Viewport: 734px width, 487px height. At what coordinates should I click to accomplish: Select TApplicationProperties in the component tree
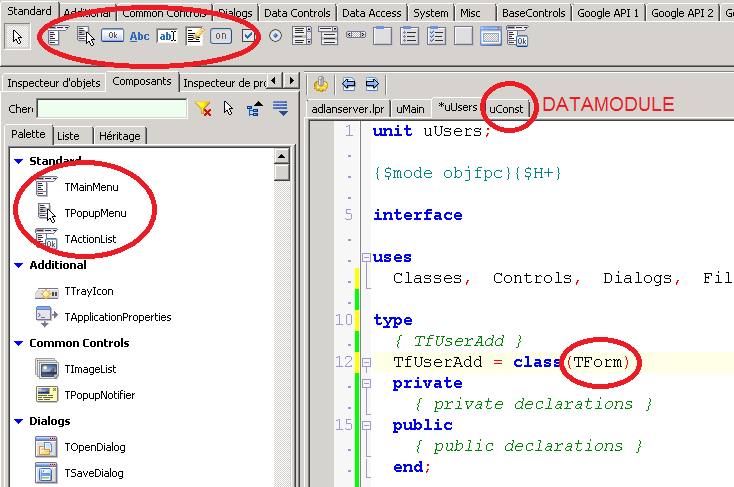pyautogui.click(x=117, y=317)
